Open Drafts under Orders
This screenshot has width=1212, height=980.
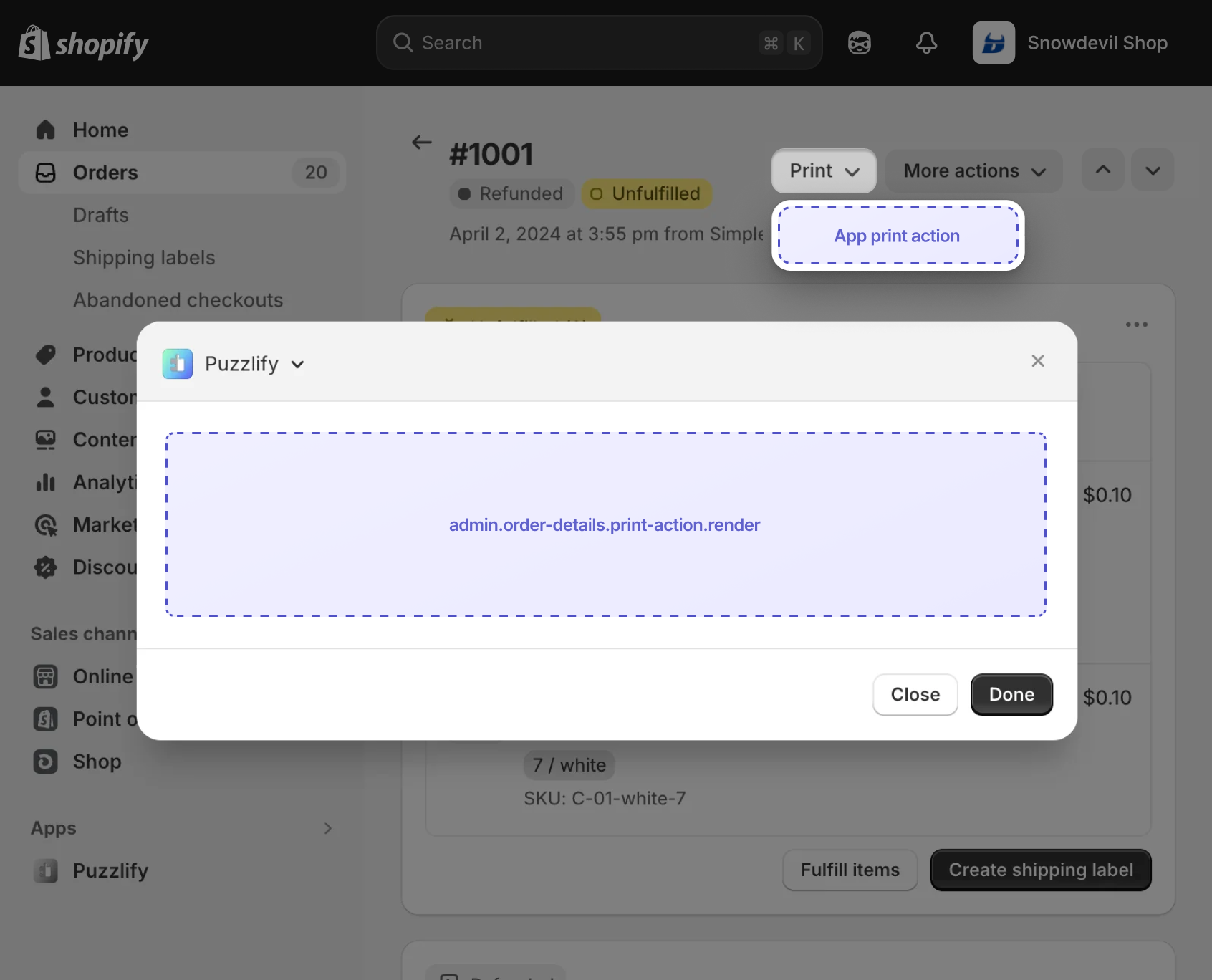click(x=101, y=215)
